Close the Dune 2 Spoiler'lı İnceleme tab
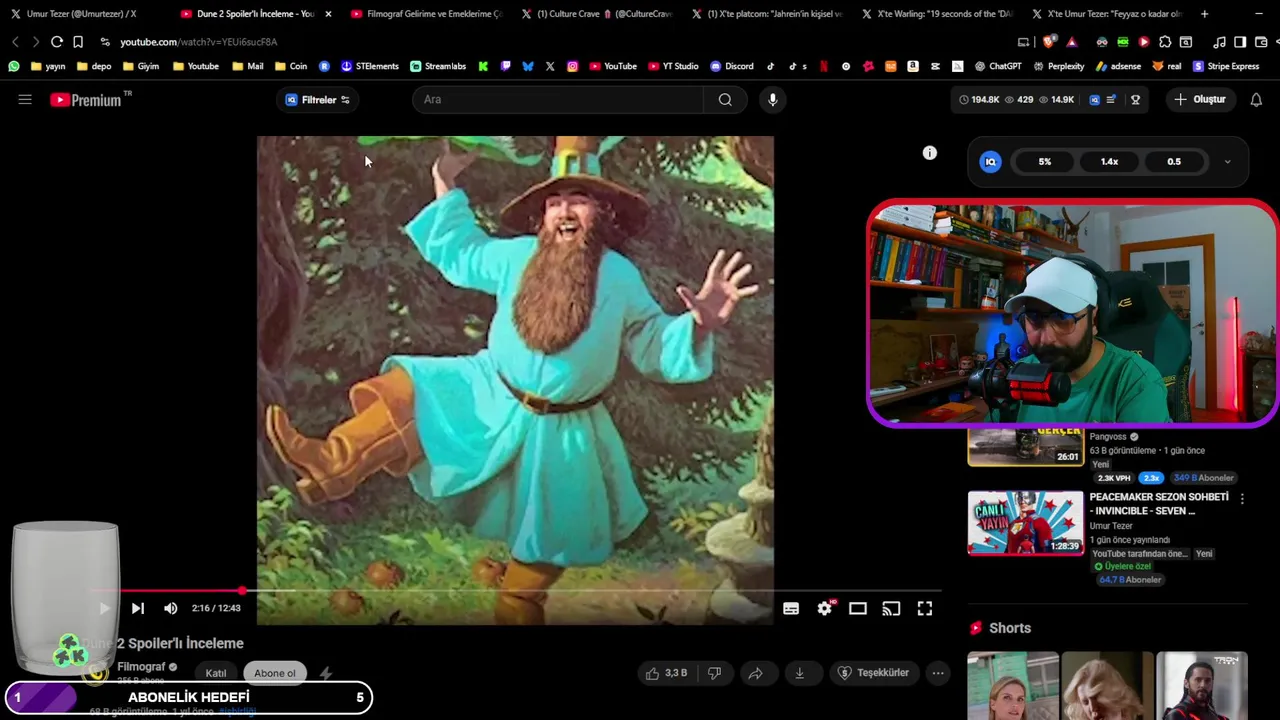Screen dimensions: 1280x720 tap(328, 14)
